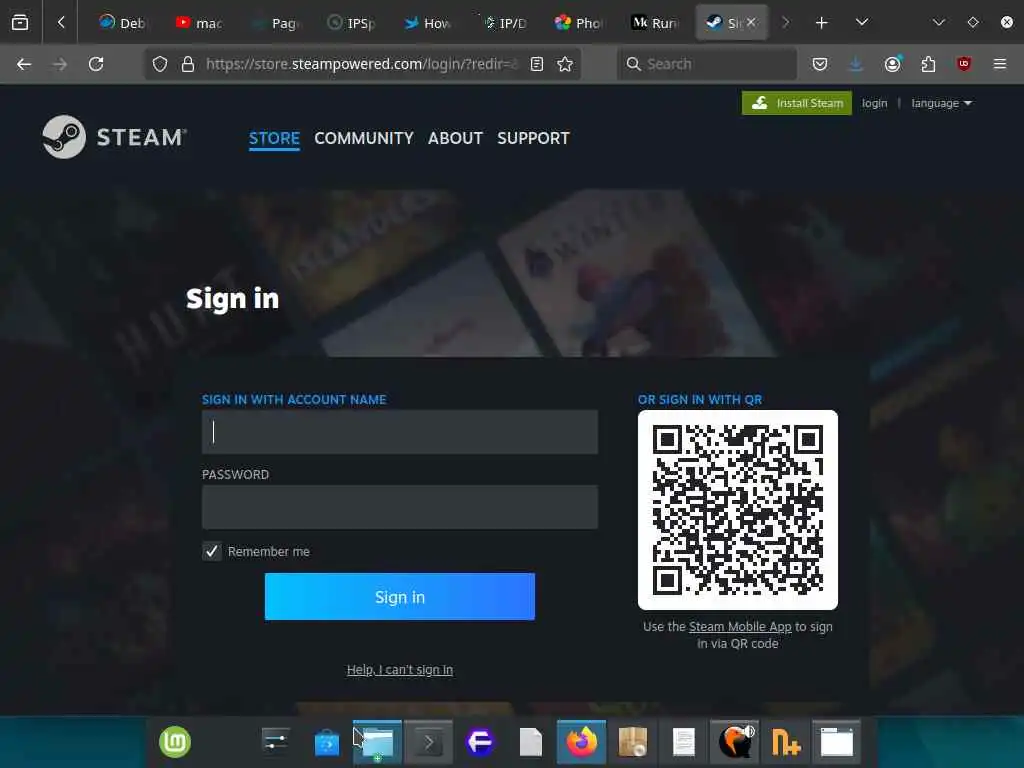Open the Firefox hamburger application menu
The height and width of the screenshot is (768, 1024).
click(x=1000, y=64)
